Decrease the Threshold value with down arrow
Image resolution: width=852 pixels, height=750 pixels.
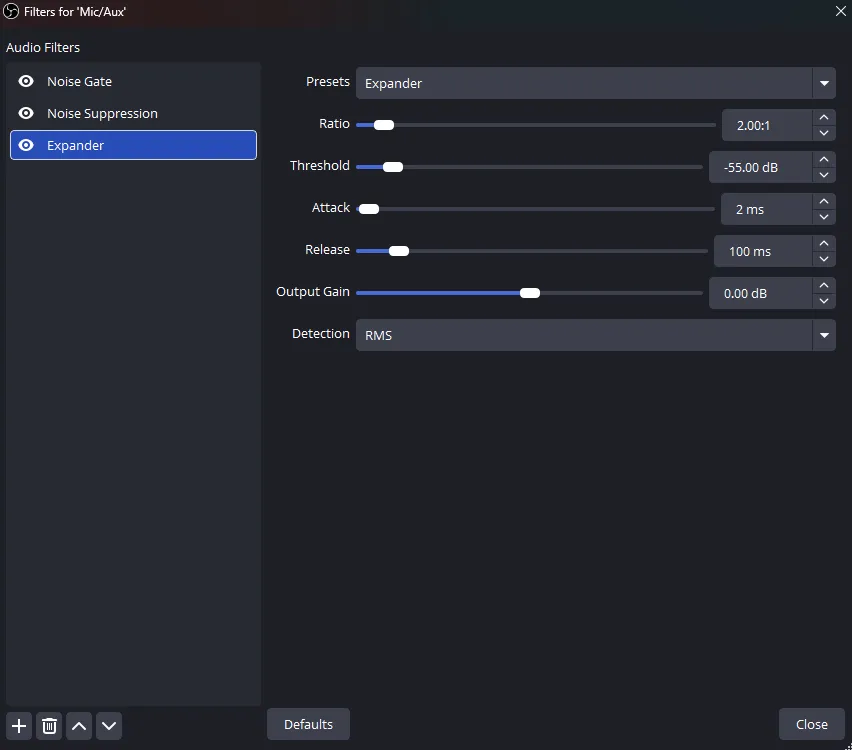pos(823,175)
